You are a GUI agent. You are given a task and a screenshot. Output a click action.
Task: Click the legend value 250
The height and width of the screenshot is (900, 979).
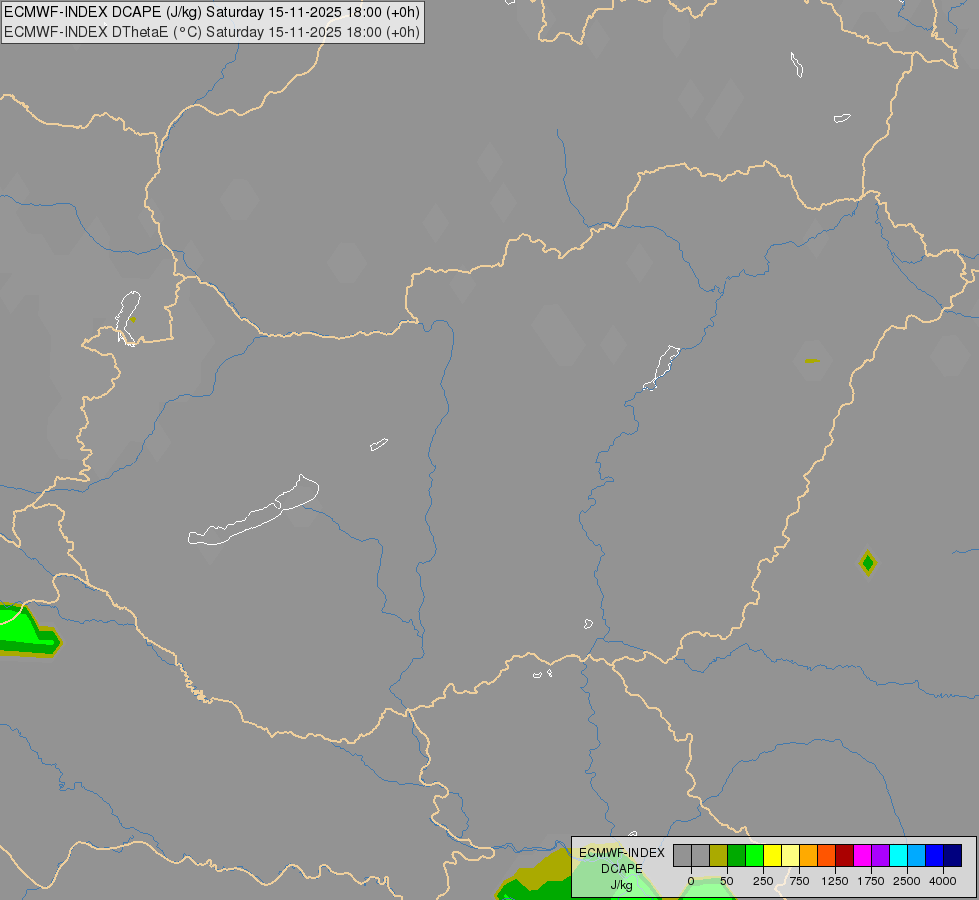763,881
